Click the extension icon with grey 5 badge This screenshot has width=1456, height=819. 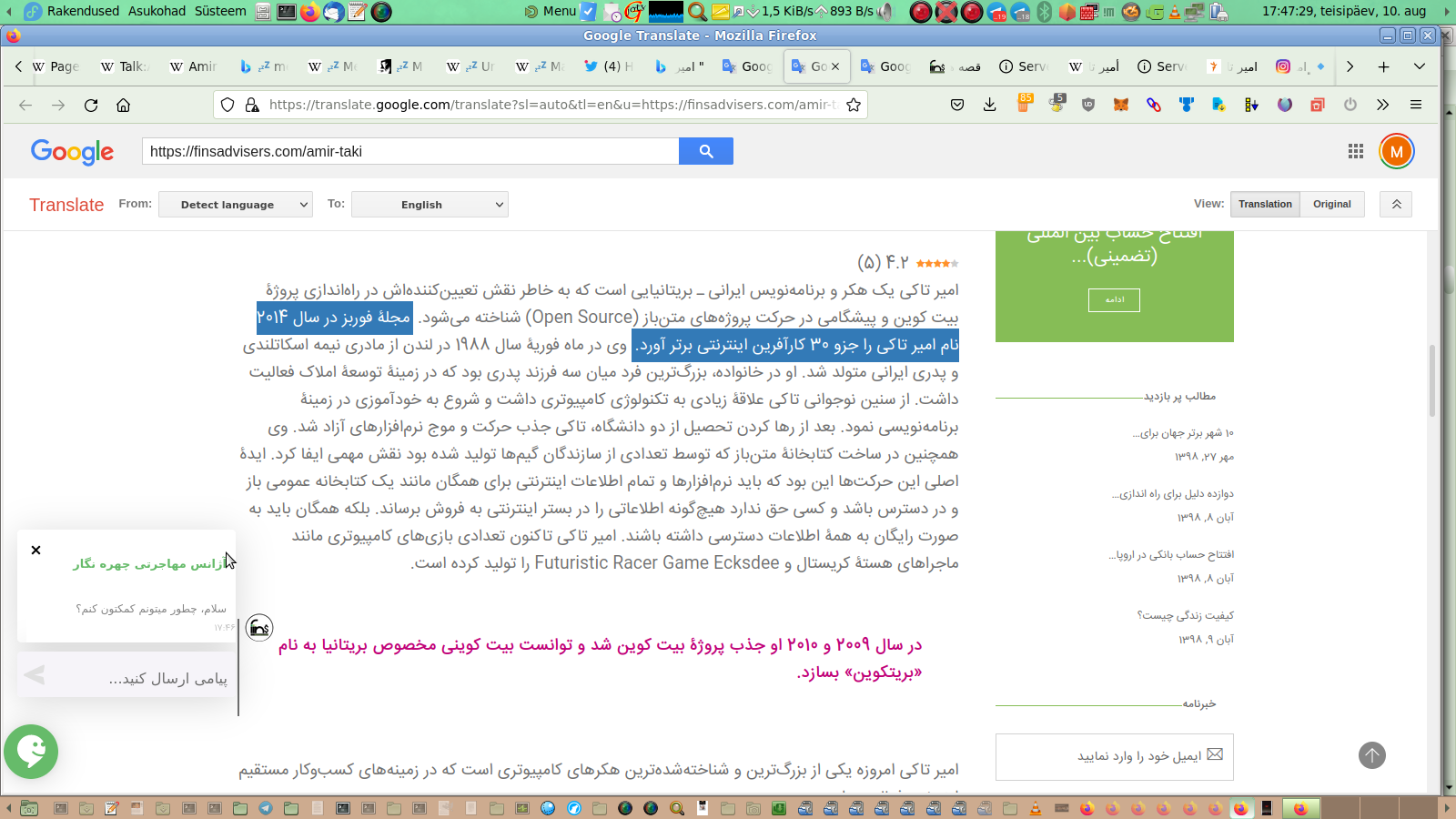(x=1057, y=103)
